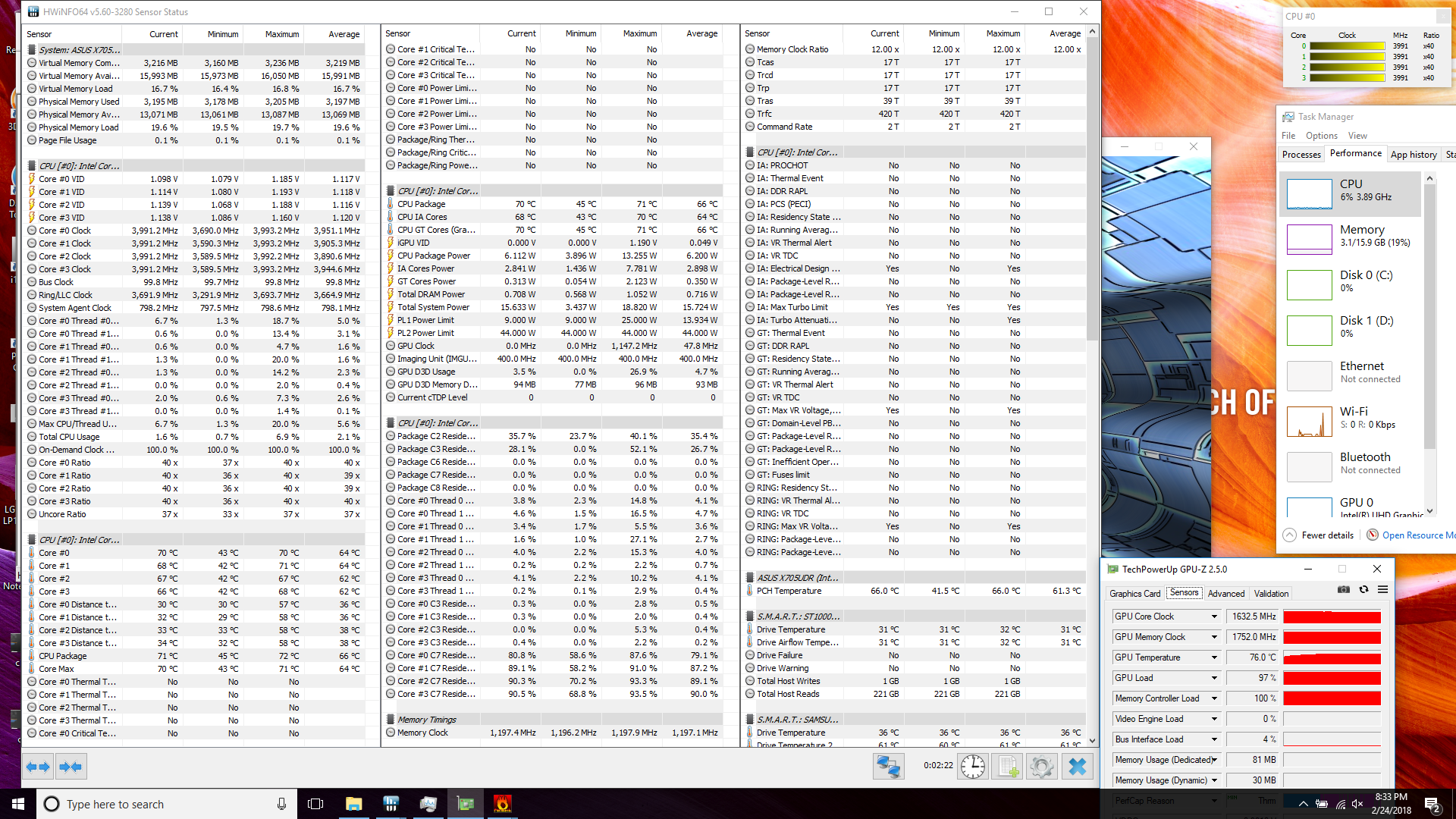This screenshot has width=1456, height=819.
Task: Click the GPU-Z screenshot camera icon
Action: [x=1344, y=590]
